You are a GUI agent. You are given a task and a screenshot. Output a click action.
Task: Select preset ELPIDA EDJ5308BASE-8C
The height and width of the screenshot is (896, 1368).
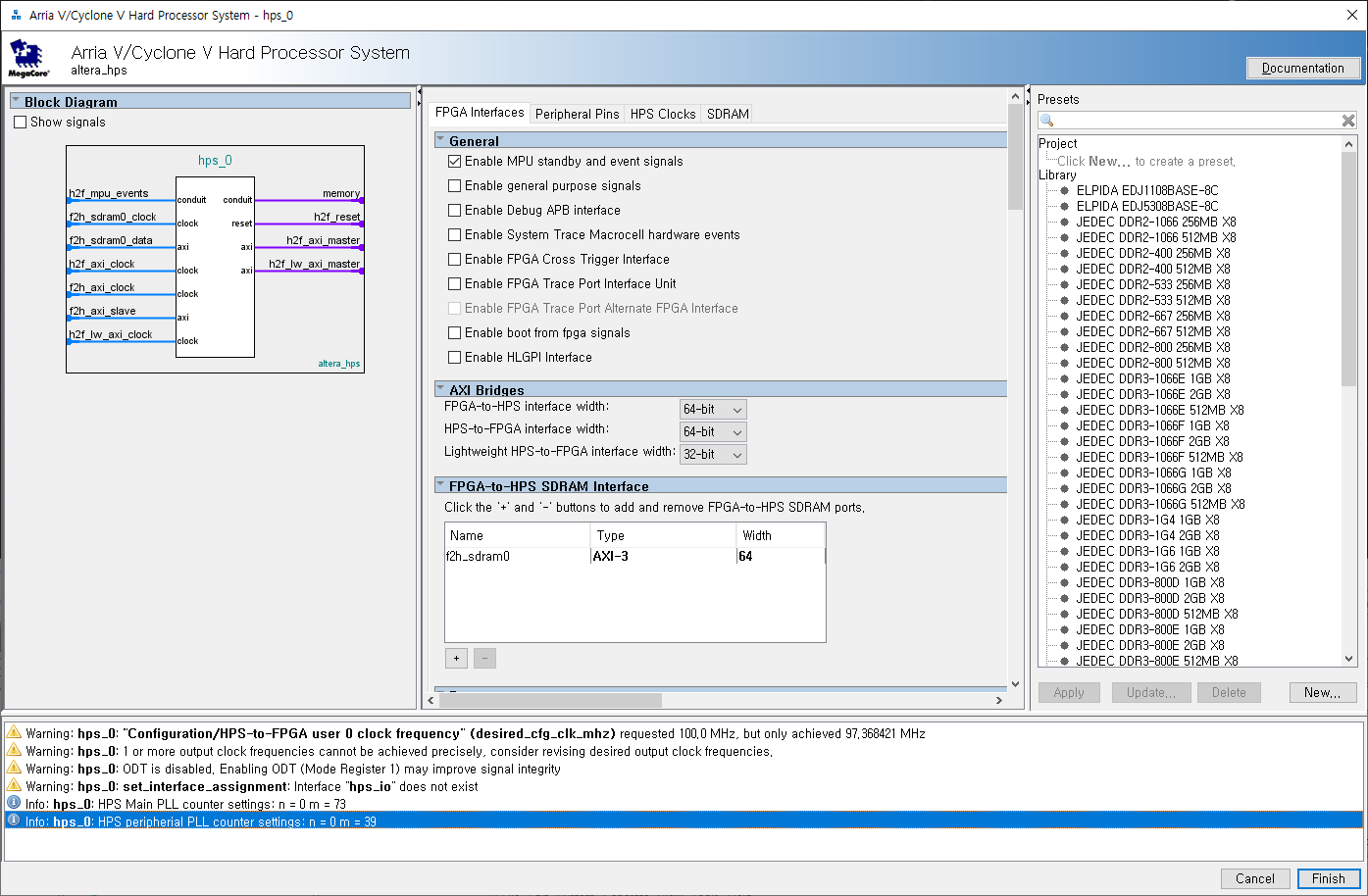pyautogui.click(x=1146, y=206)
